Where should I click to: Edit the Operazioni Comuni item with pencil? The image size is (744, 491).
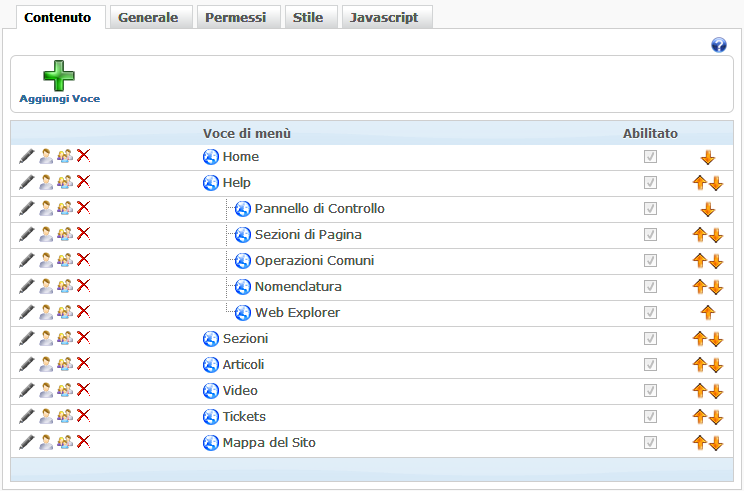tap(27, 260)
